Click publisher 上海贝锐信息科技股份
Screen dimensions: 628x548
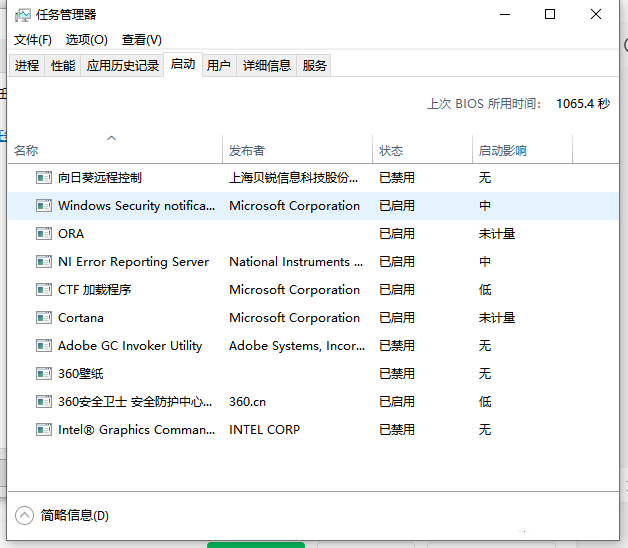(294, 177)
